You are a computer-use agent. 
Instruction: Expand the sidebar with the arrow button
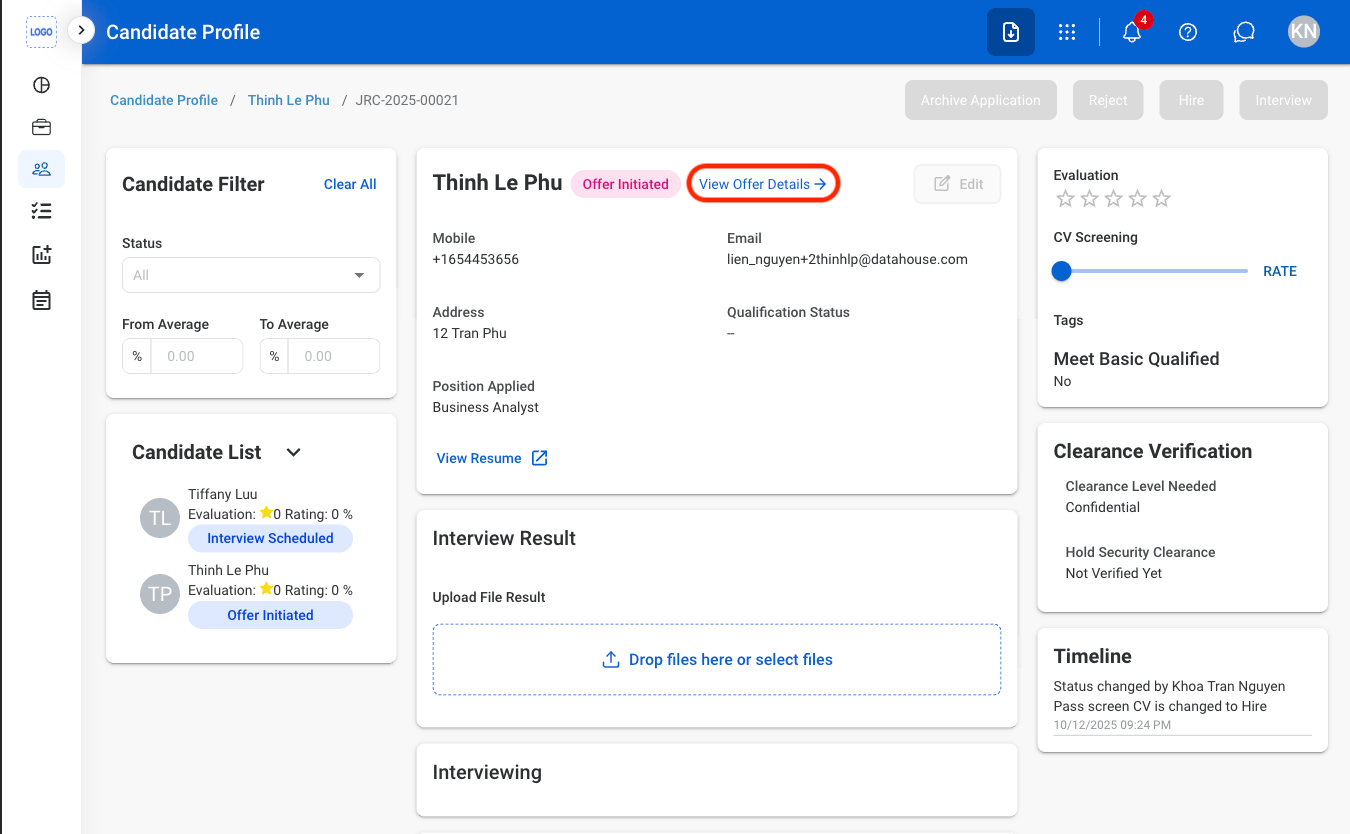pyautogui.click(x=81, y=31)
